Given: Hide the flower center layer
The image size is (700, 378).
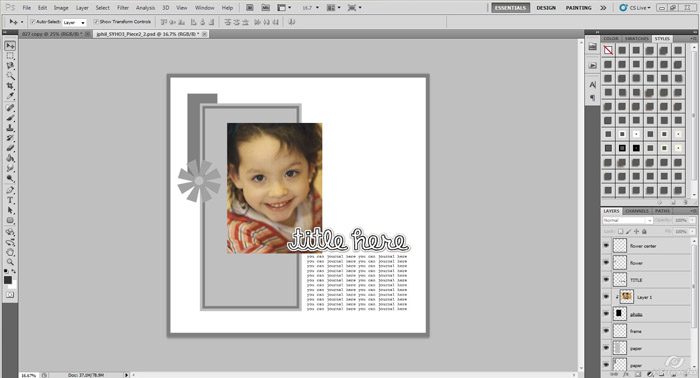Looking at the screenshot, I should (606, 245).
